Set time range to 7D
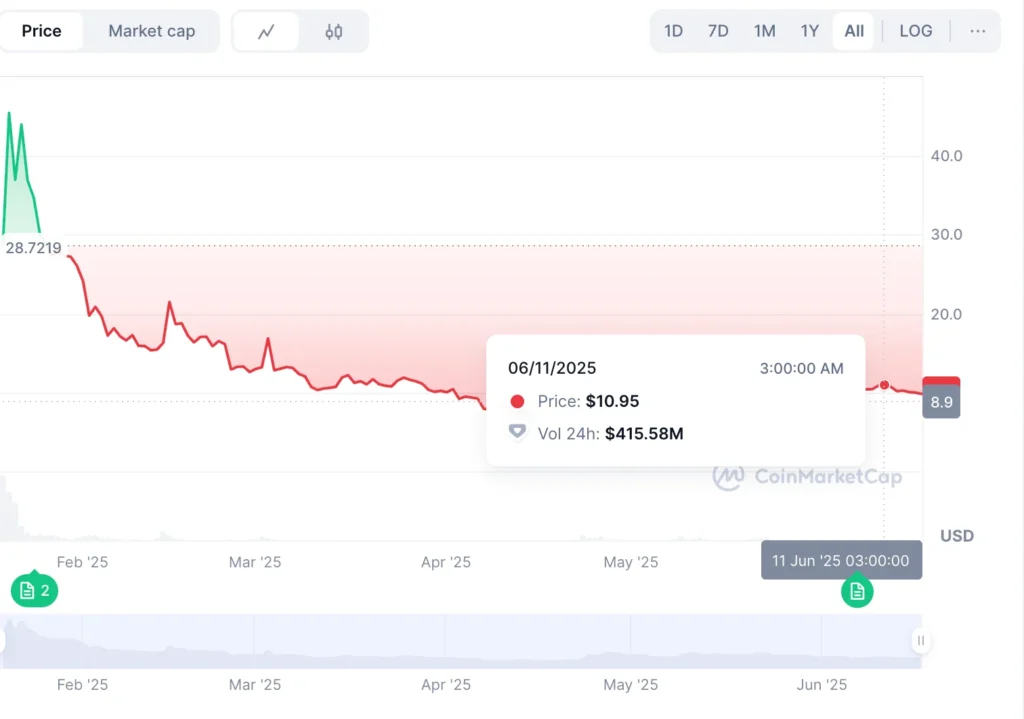1024x719 pixels. [718, 31]
